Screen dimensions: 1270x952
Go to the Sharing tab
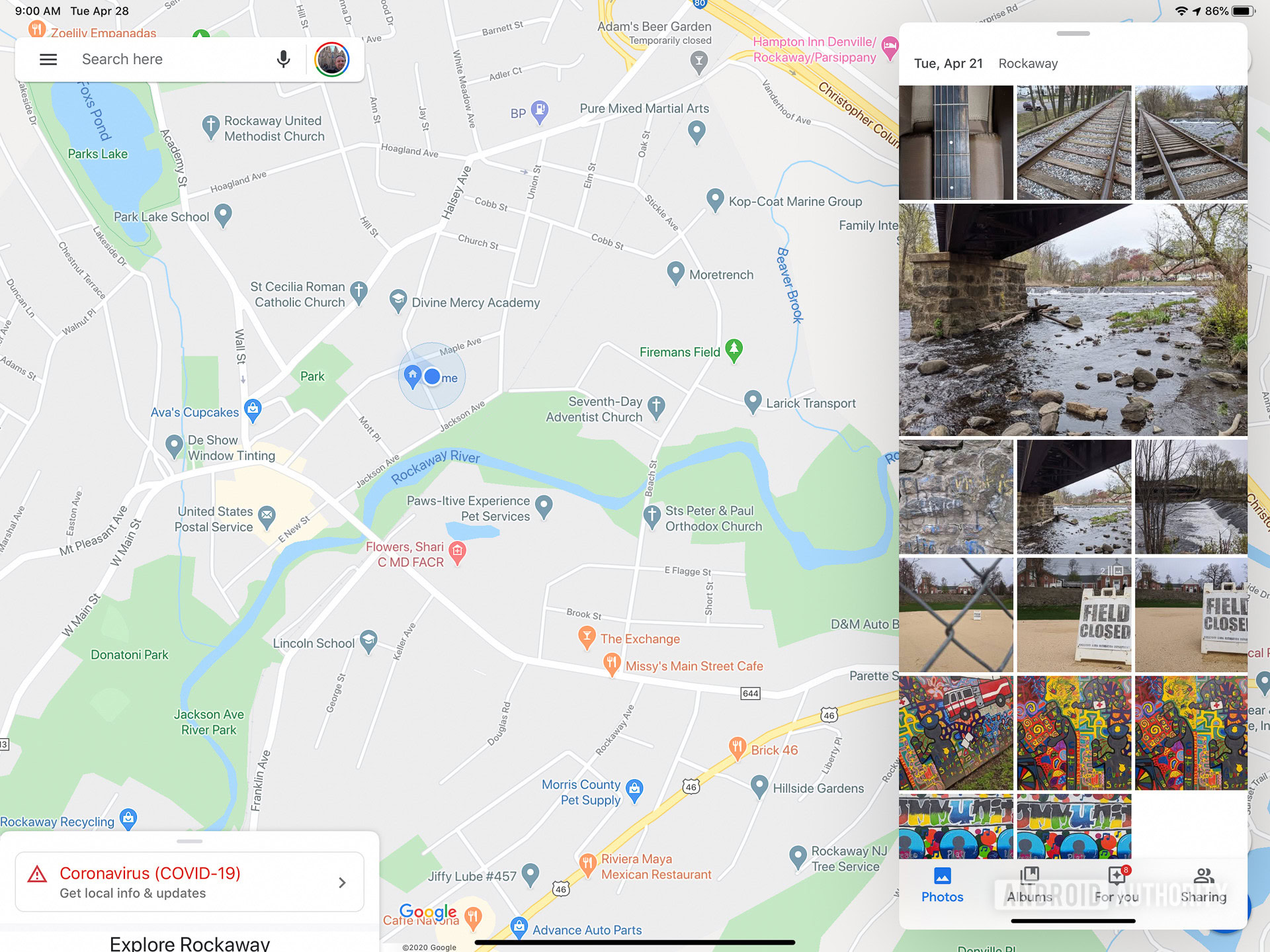tap(1203, 885)
